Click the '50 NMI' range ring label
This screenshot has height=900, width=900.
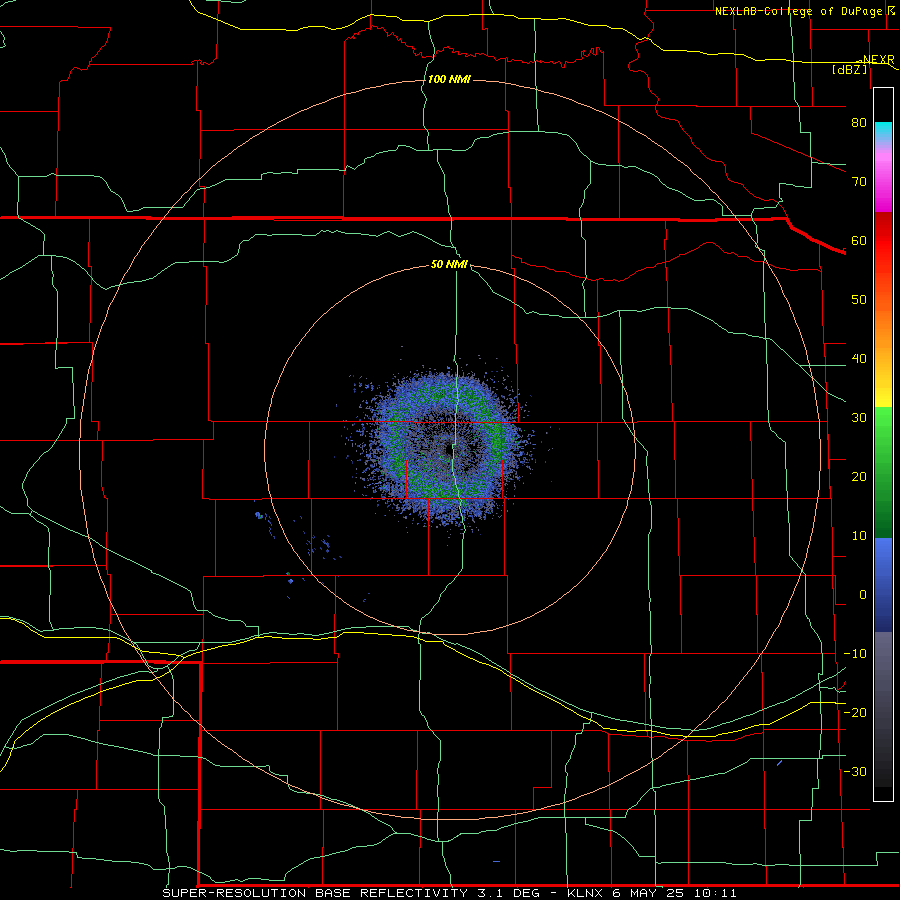point(449,264)
